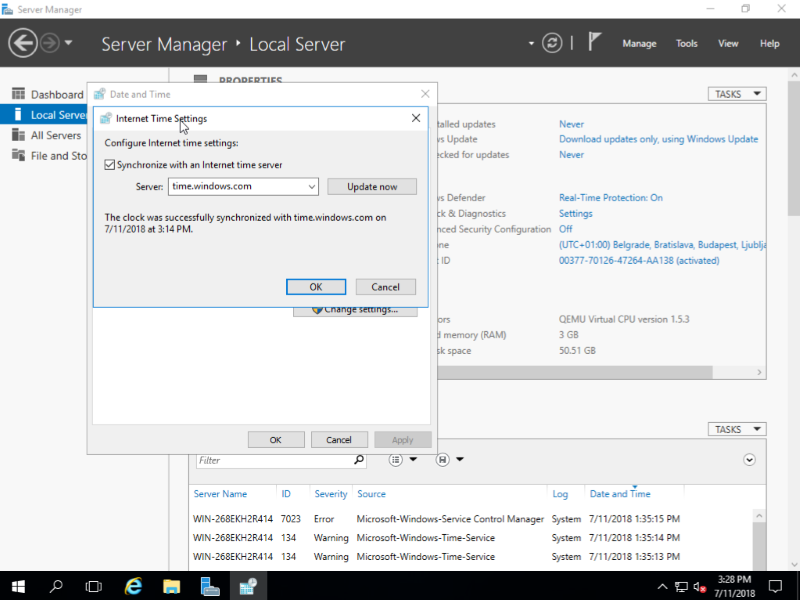Open the View menu
The image size is (800, 600).
728,44
